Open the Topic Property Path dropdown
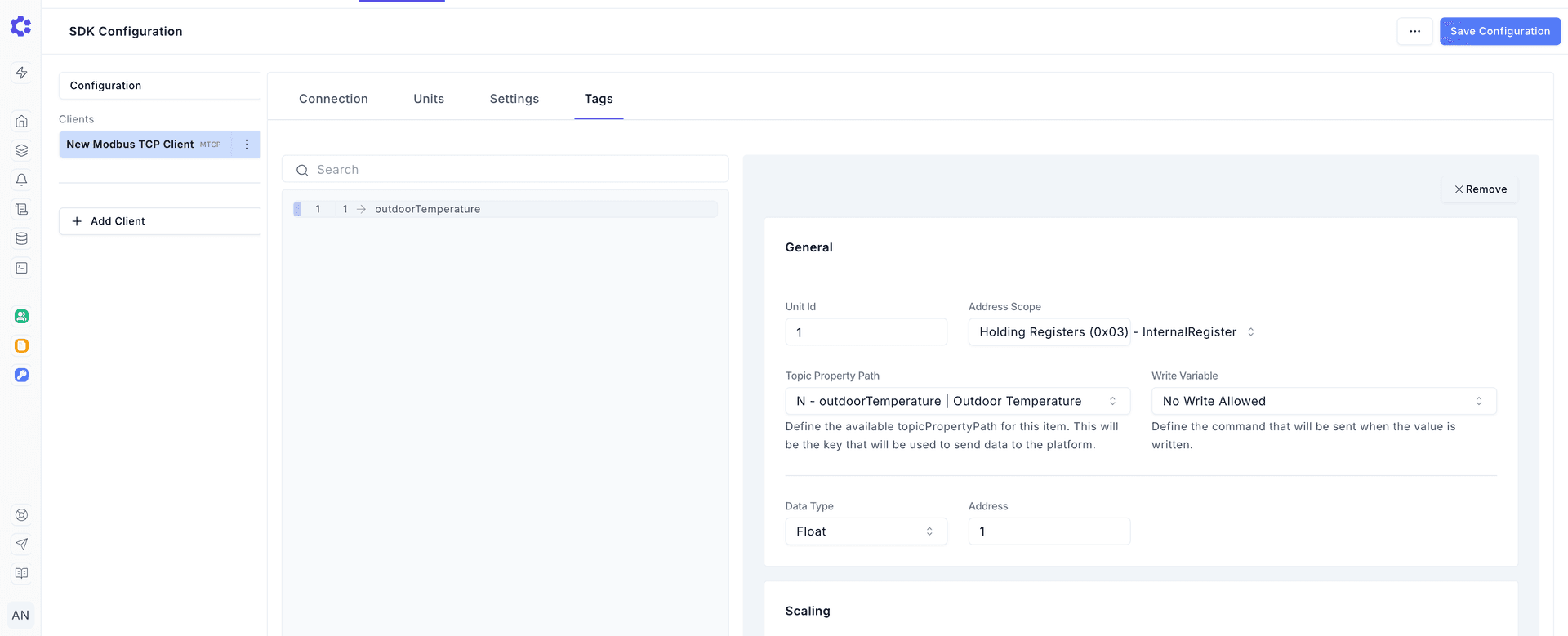This screenshot has height=636, width=1568. click(x=957, y=401)
